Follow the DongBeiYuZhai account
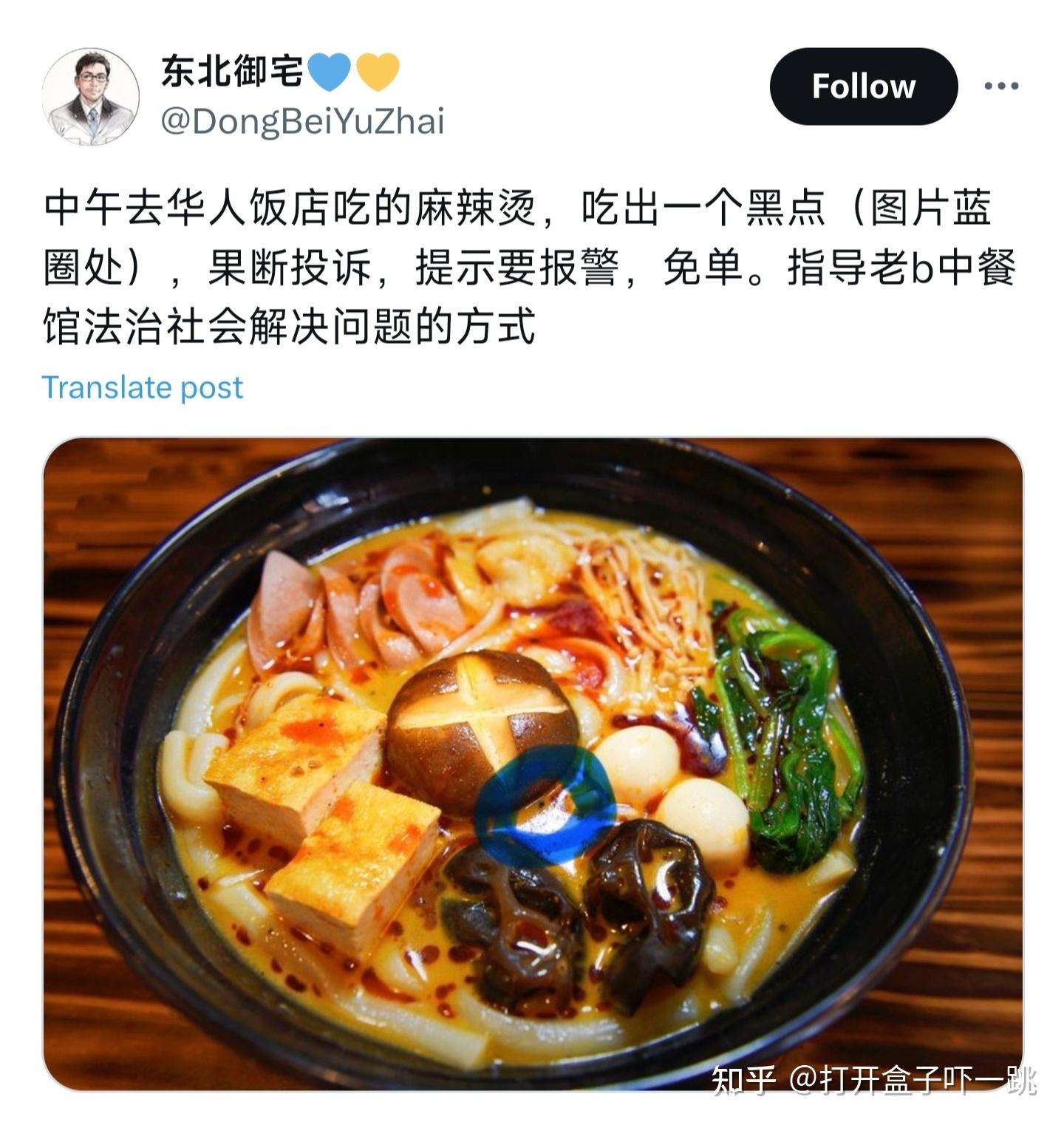The image size is (1064, 1125). (864, 86)
